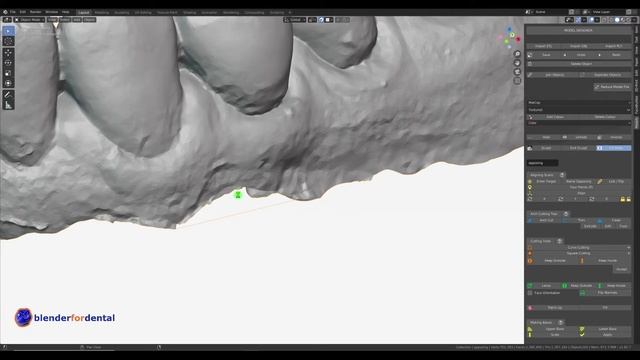The image size is (640, 360).
Task: Open the Global transform orientation dropdown
Action: click(x=295, y=20)
